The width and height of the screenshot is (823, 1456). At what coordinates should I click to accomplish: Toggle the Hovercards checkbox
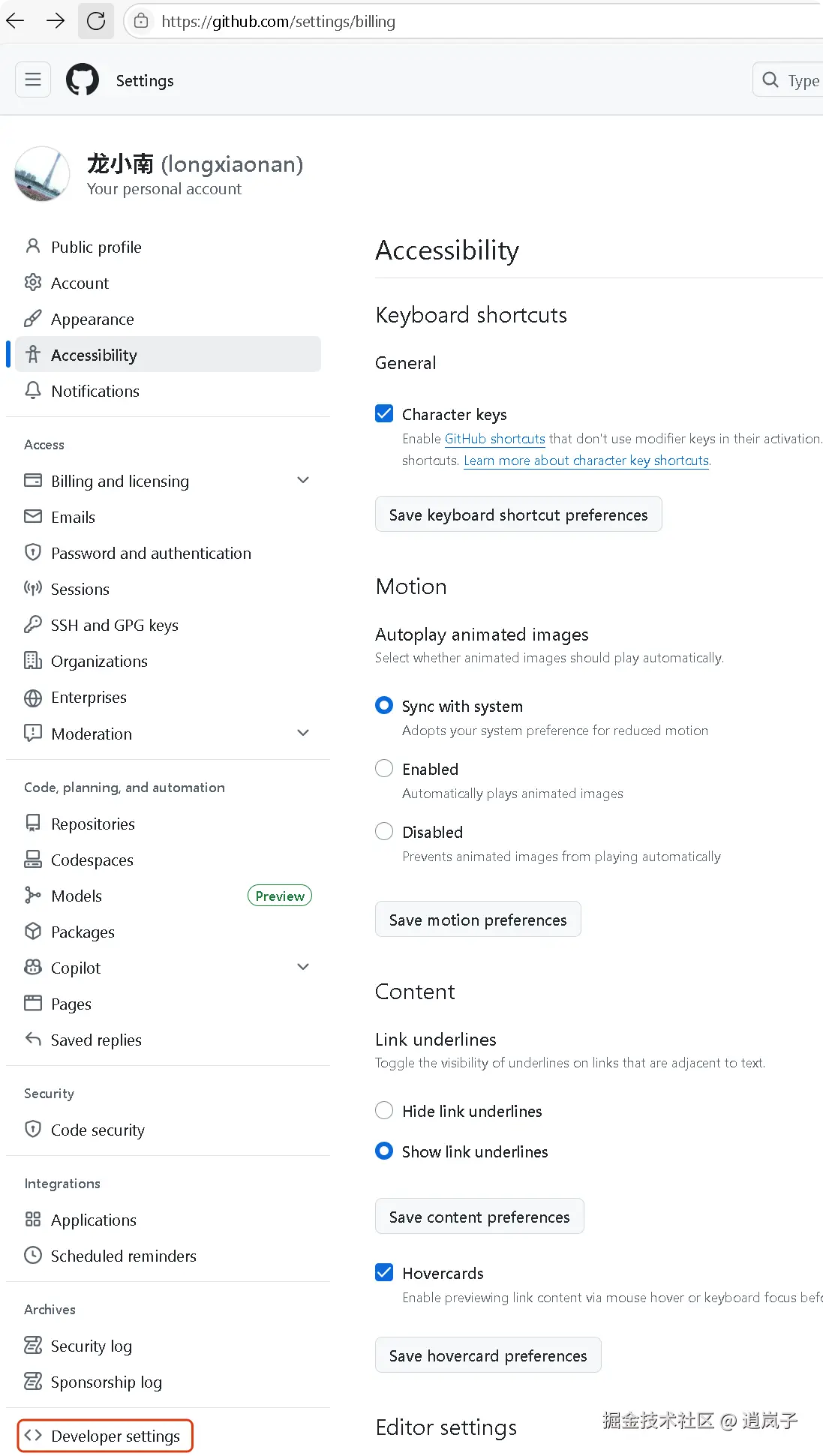tap(384, 1273)
